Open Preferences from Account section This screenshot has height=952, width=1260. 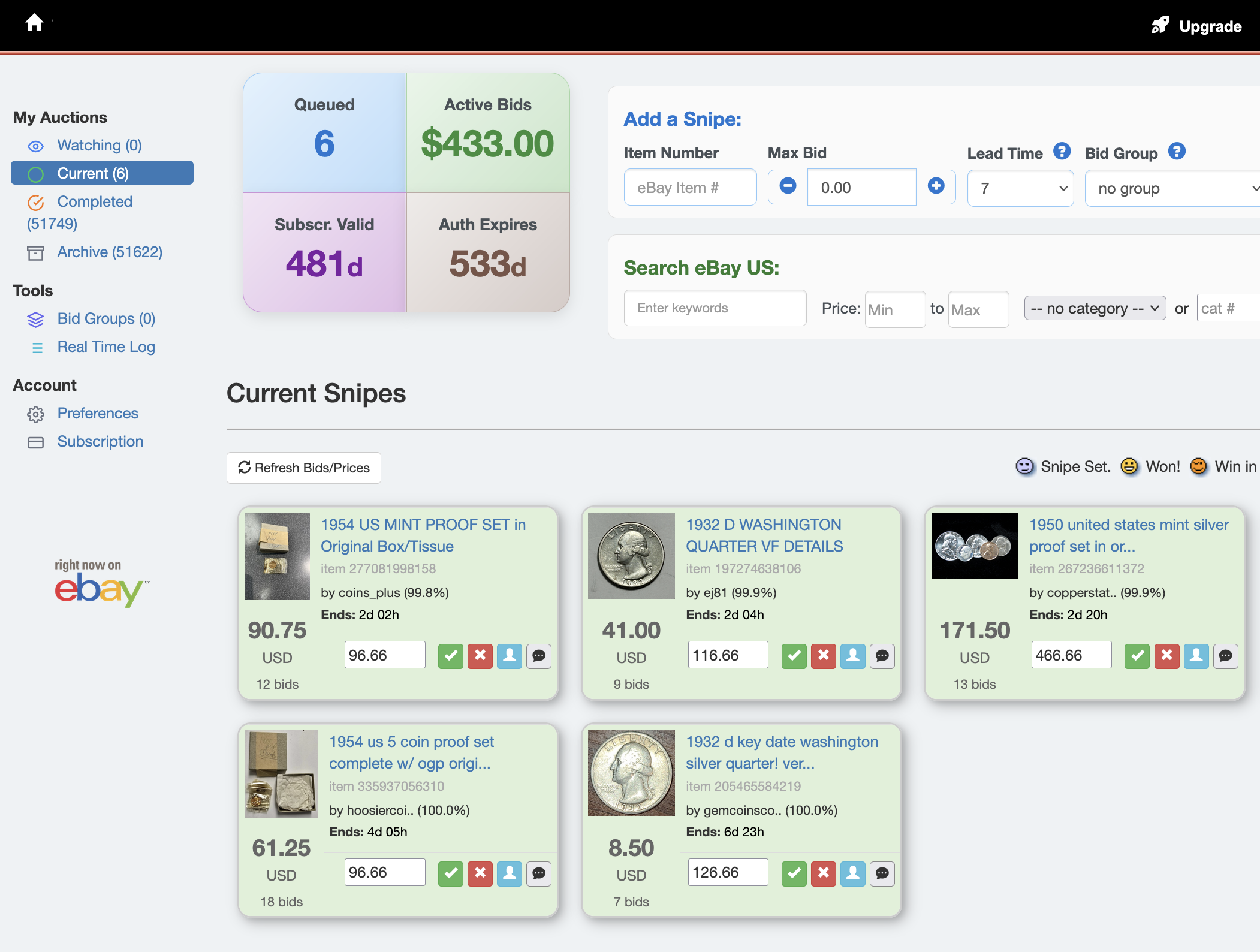point(98,413)
